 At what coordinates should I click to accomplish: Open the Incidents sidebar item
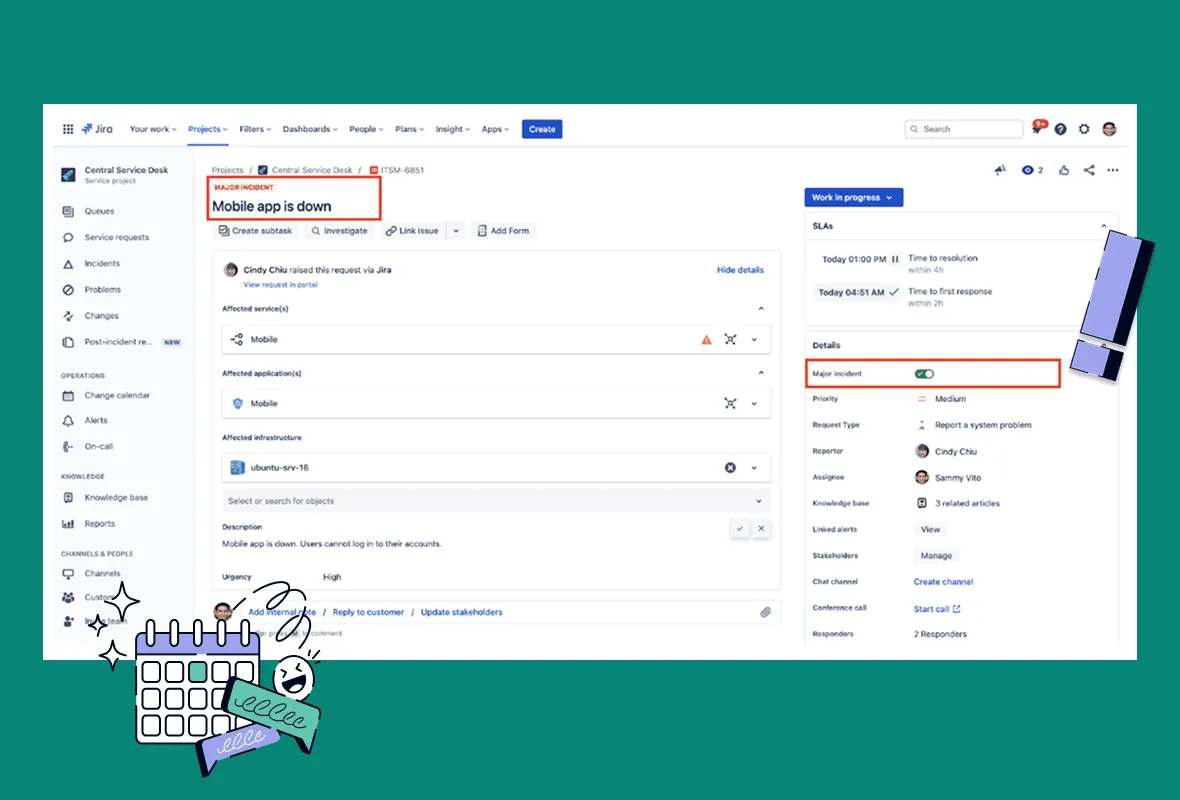(101, 264)
